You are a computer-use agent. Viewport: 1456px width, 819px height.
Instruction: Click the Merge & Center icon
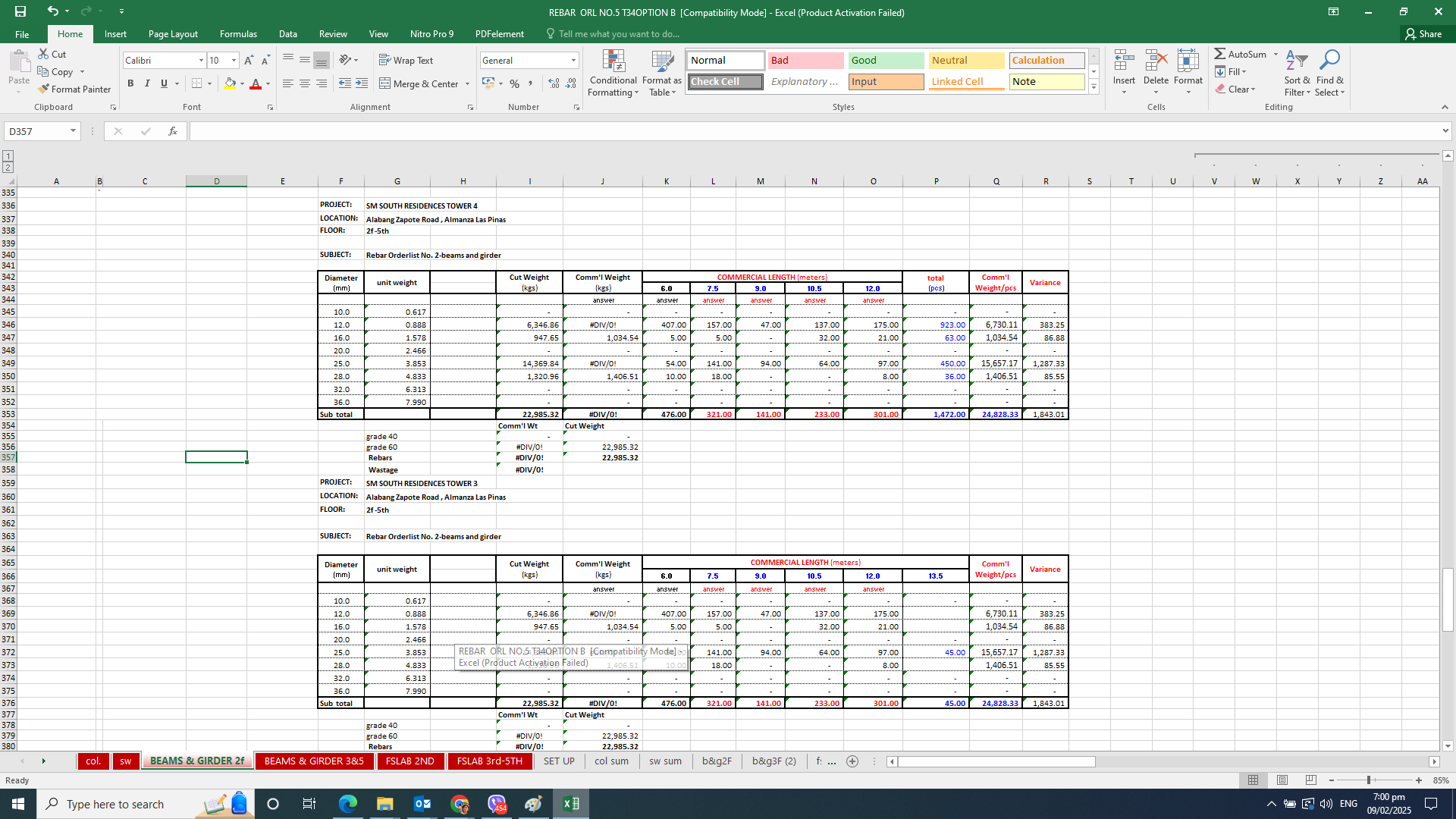[x=384, y=83]
